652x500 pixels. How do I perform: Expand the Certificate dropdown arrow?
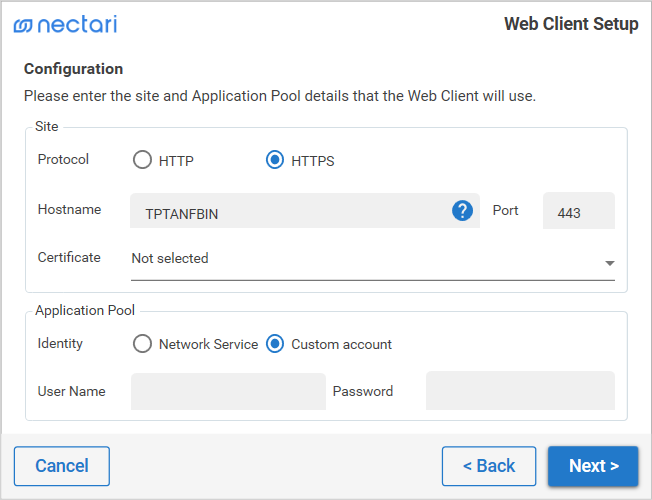(x=610, y=263)
